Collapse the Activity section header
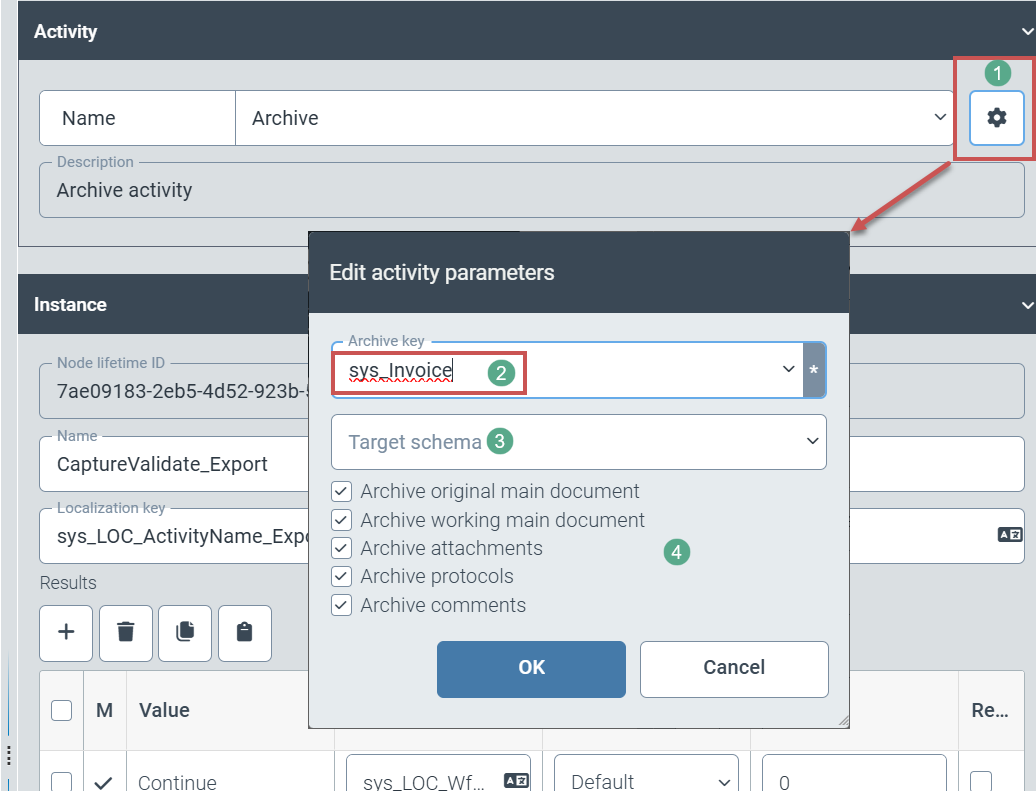The height and width of the screenshot is (791, 1036). [x=1026, y=32]
